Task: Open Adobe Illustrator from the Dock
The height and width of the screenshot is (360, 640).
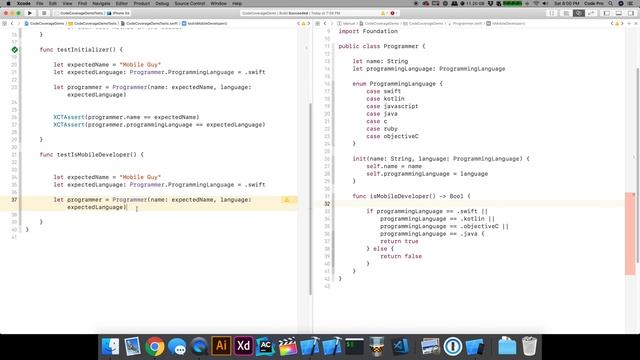Action: [221, 346]
